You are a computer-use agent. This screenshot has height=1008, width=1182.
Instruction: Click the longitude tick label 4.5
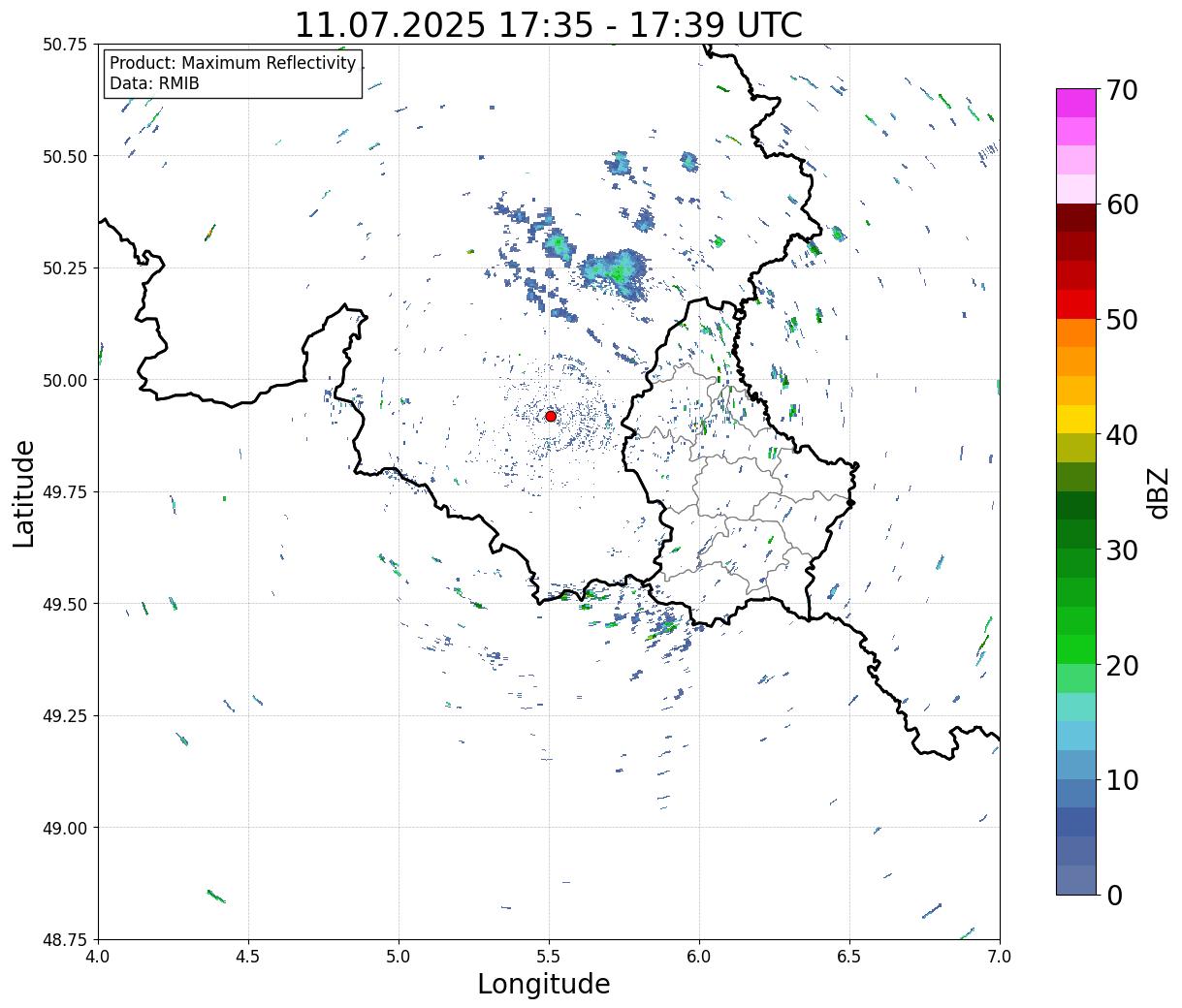(x=249, y=956)
